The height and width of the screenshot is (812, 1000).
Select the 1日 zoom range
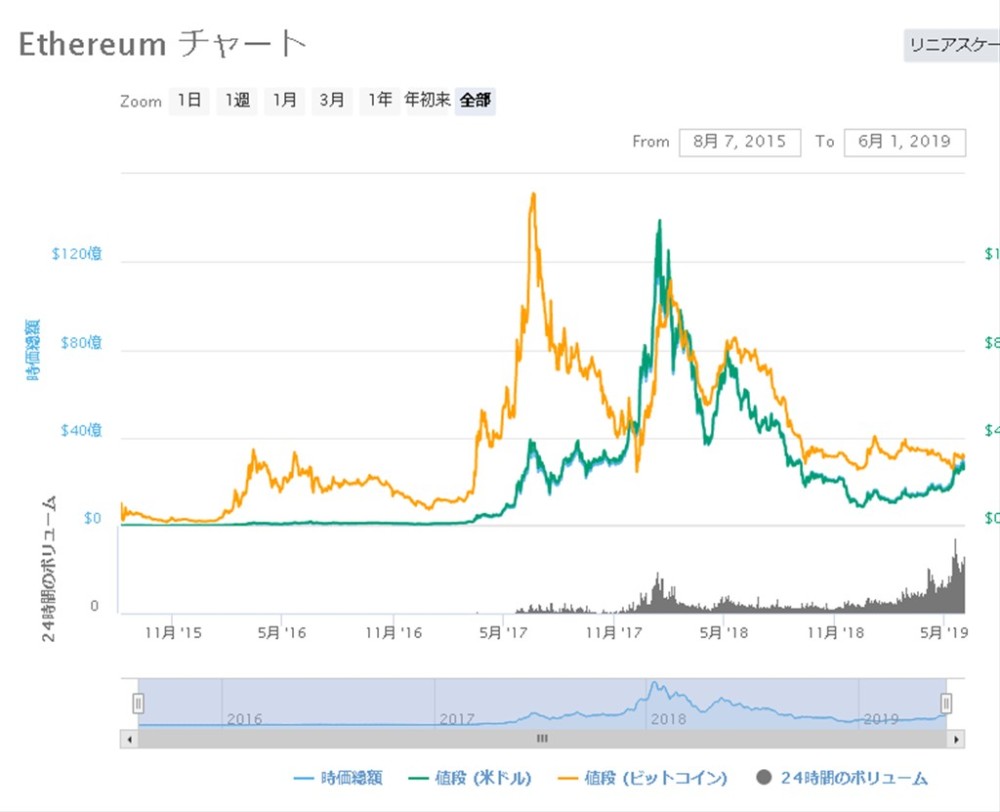click(x=189, y=100)
